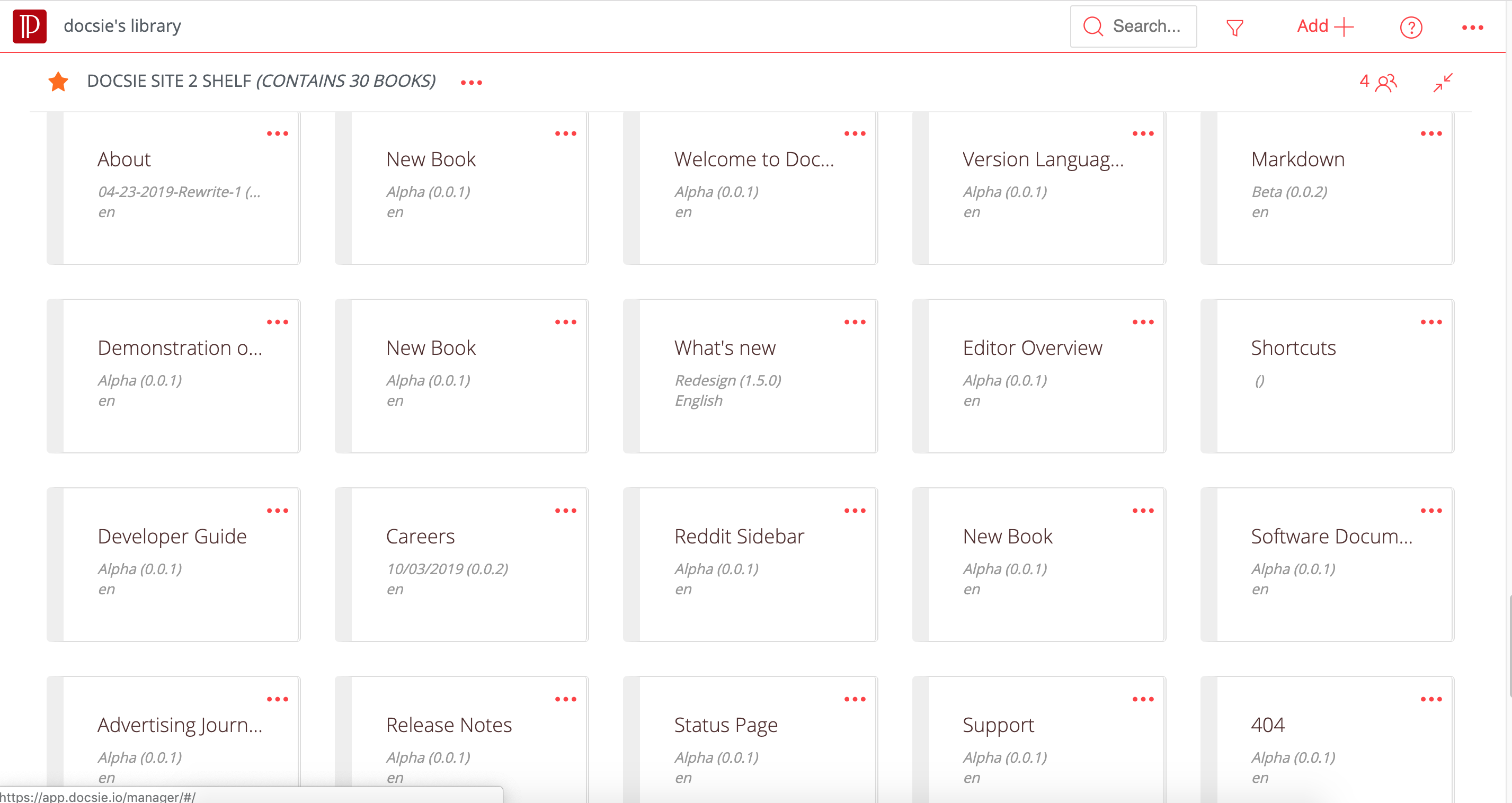Viewport: 1512px width, 803px height.
Task: Open the Markdown book
Action: (1327, 188)
